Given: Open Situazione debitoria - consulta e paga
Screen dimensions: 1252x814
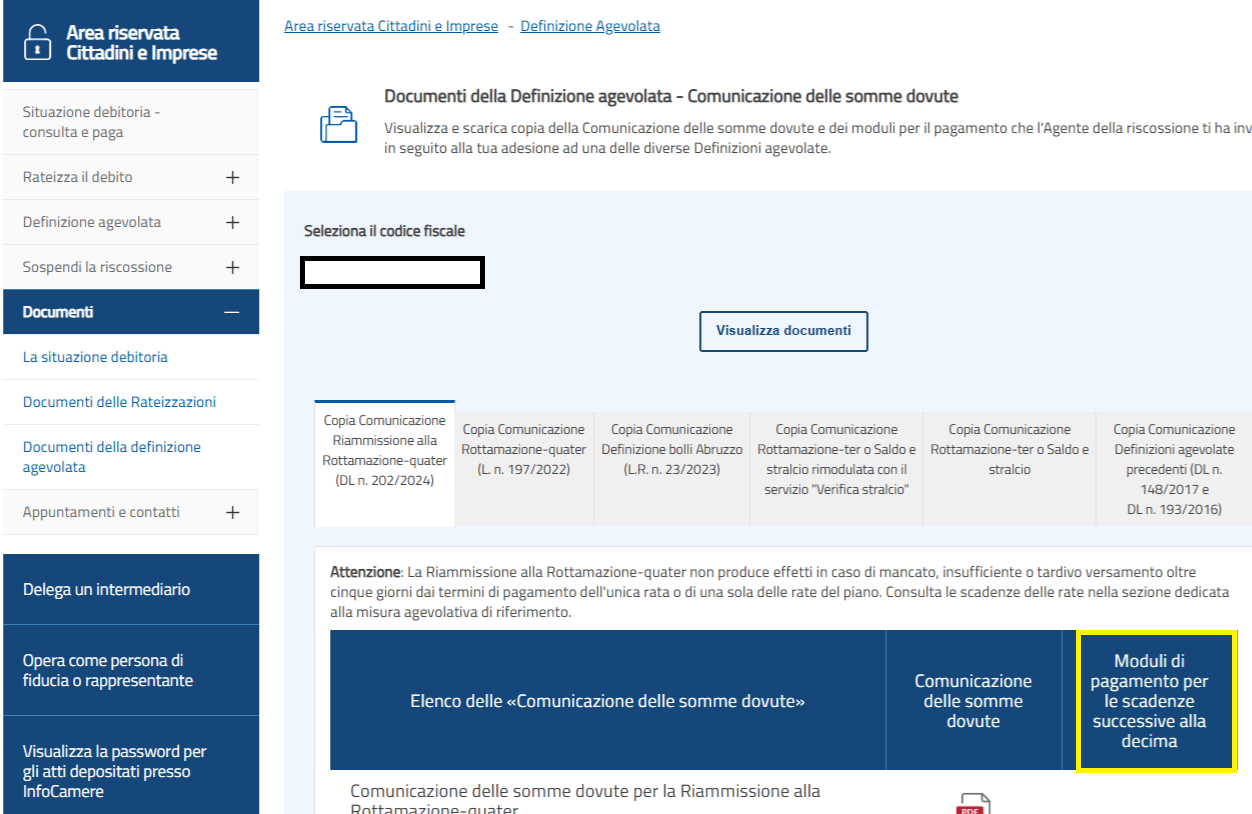Looking at the screenshot, I should 92,122.
